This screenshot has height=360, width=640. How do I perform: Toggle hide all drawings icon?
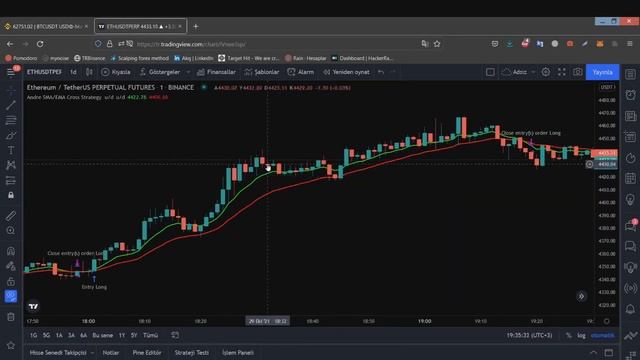click(x=11, y=296)
